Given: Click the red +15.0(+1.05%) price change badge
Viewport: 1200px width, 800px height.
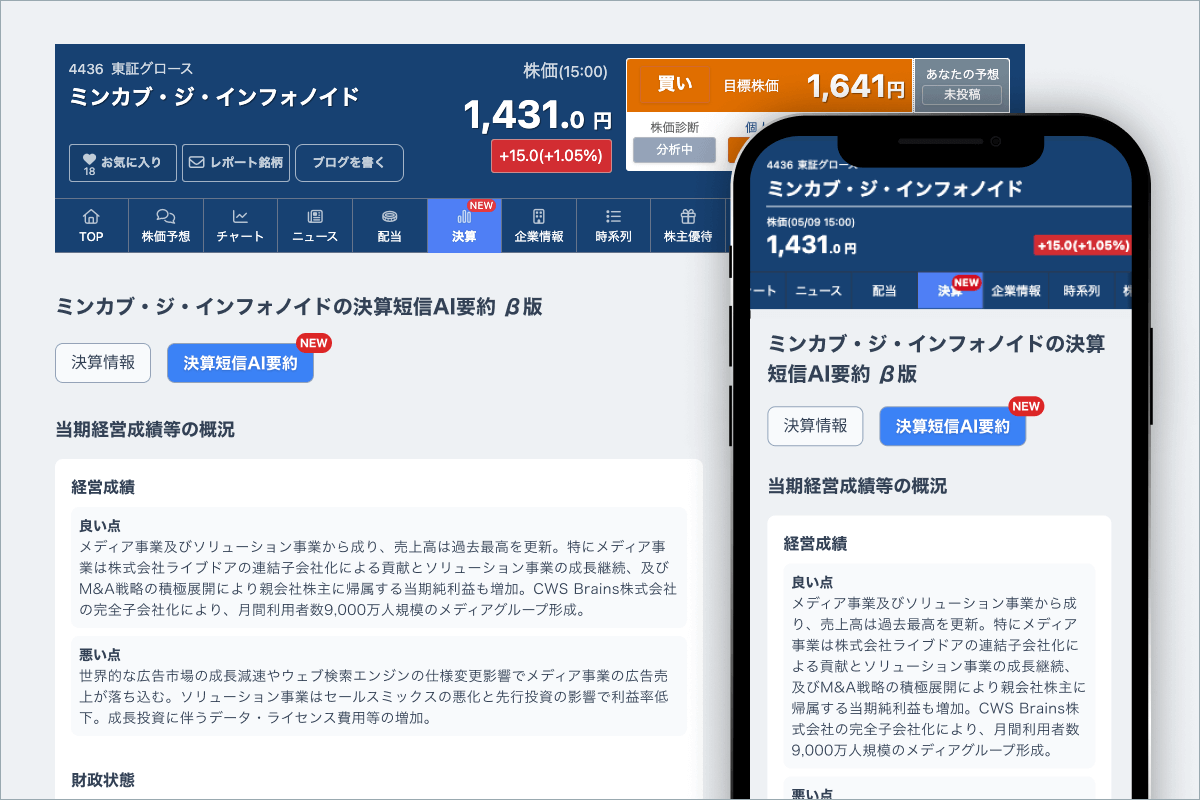Looking at the screenshot, I should (x=551, y=156).
